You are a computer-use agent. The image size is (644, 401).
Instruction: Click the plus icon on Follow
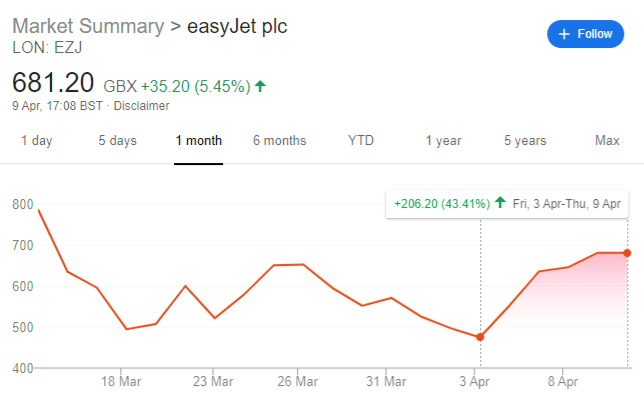(565, 34)
